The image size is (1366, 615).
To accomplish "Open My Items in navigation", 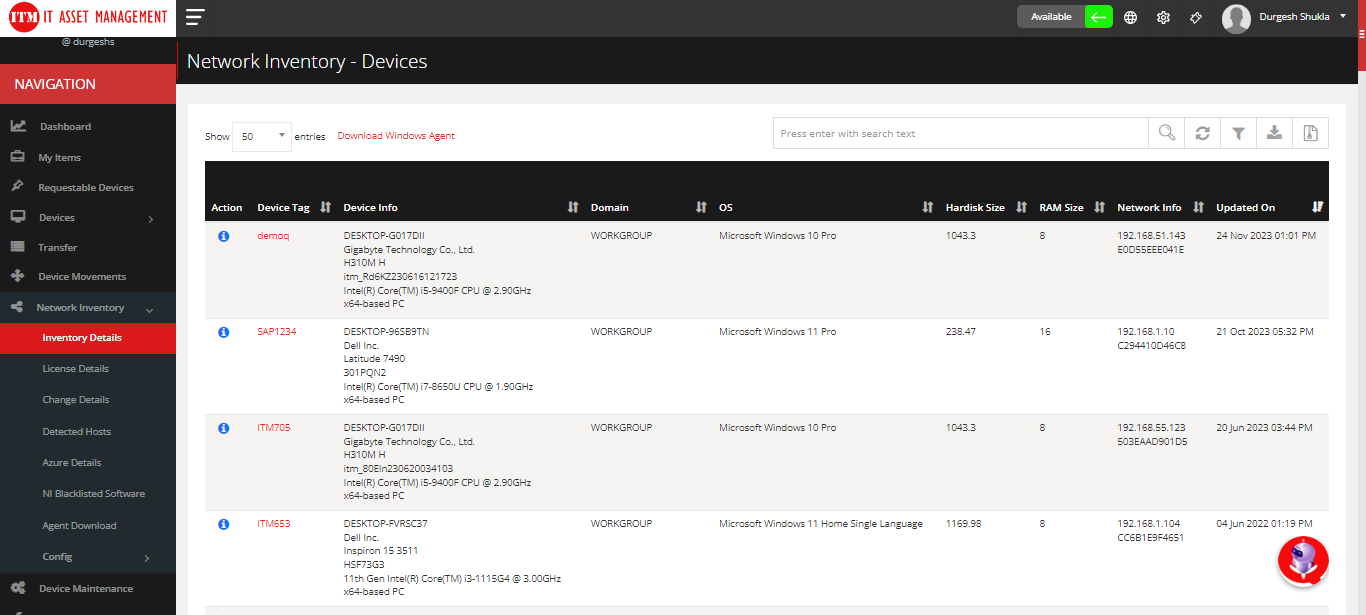I will point(59,158).
